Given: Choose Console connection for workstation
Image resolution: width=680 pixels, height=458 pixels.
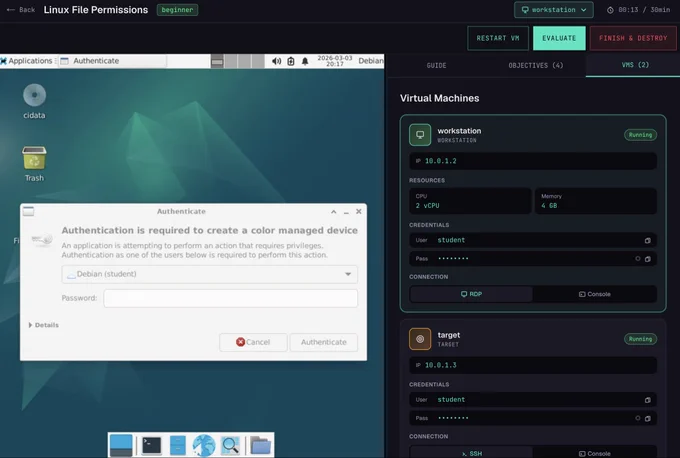Looking at the screenshot, I should tap(595, 294).
